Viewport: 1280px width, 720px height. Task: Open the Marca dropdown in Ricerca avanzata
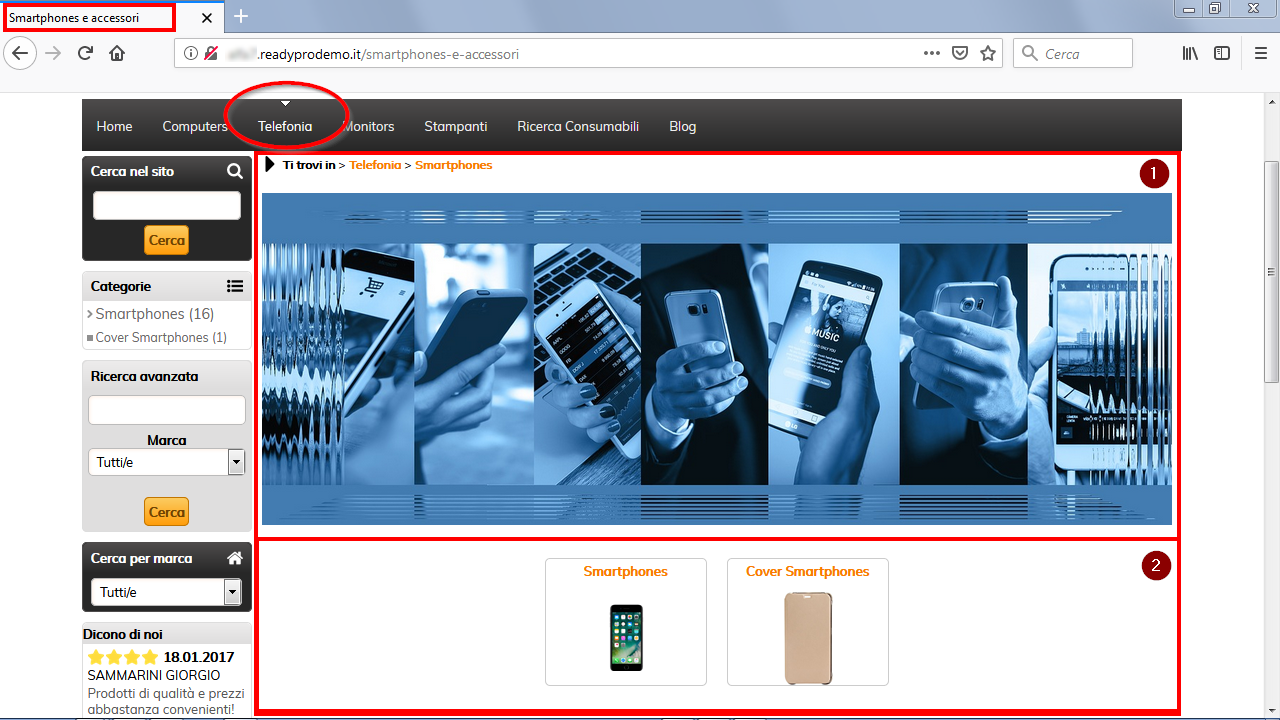167,462
